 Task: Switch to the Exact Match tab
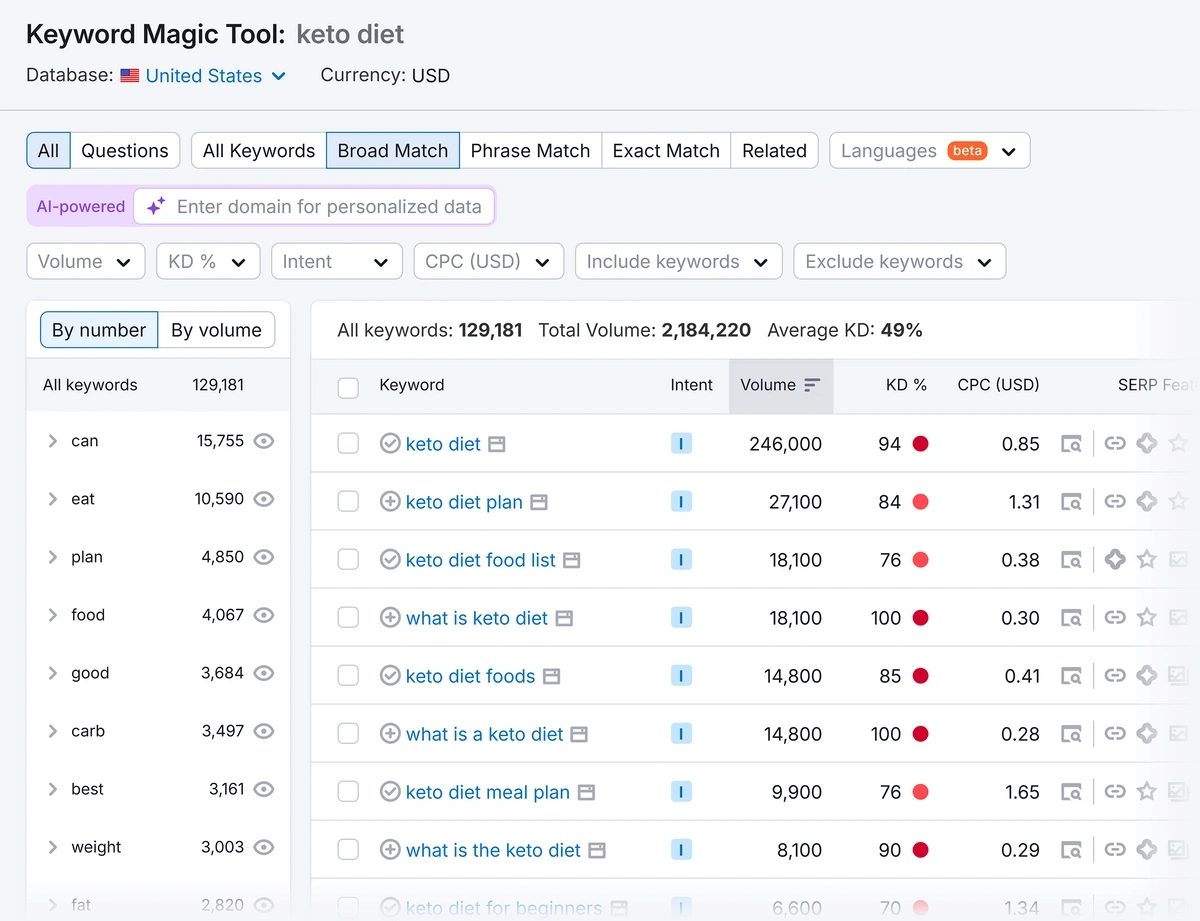click(665, 150)
